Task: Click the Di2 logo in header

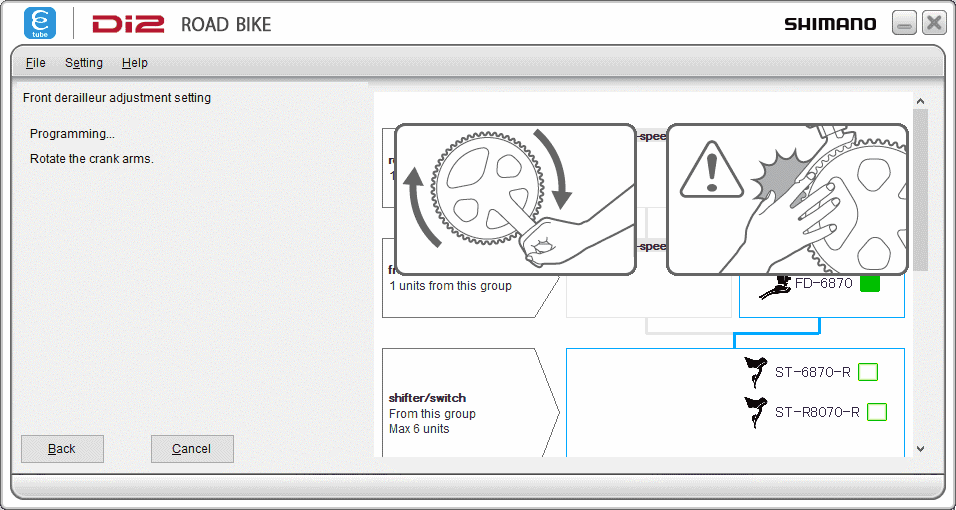Action: tap(127, 24)
